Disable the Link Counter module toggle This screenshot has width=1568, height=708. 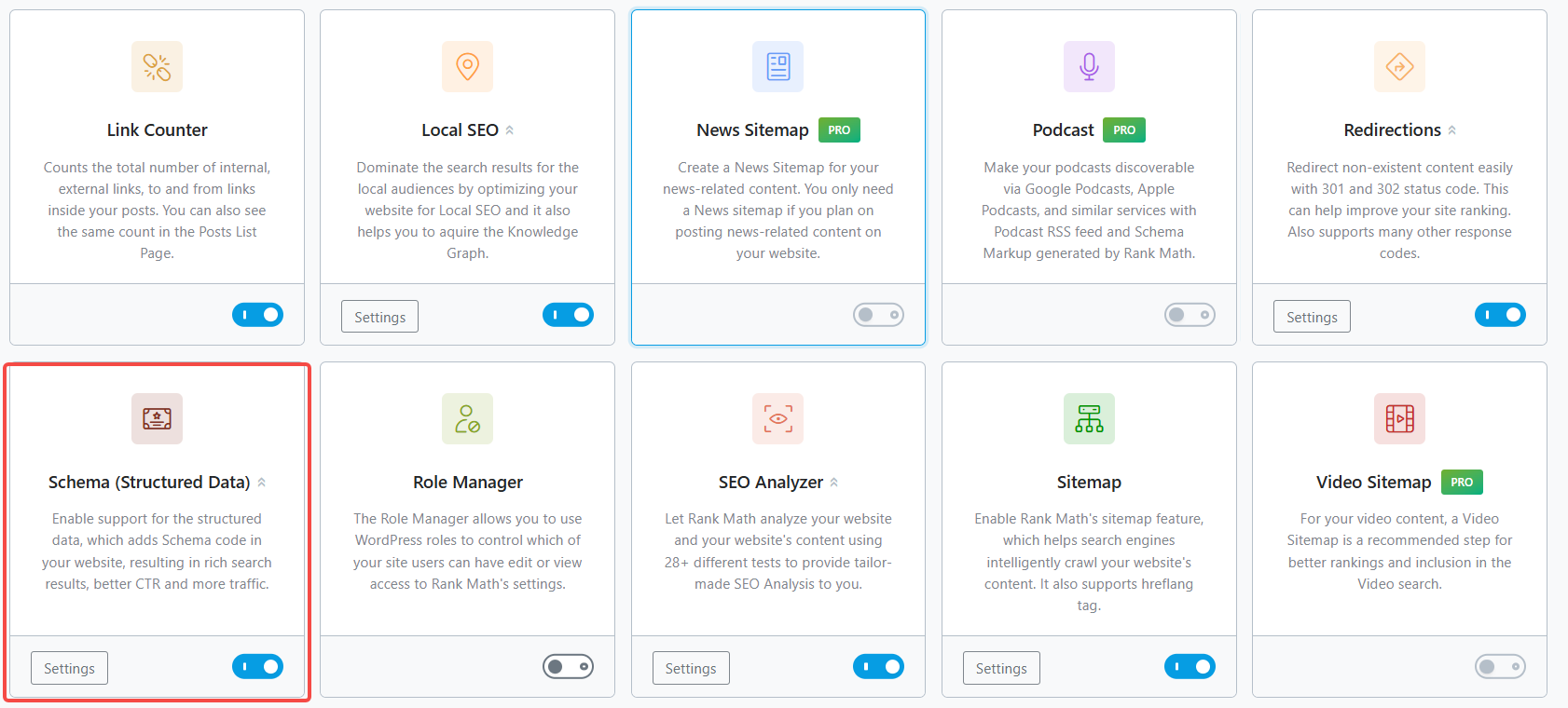point(257,315)
